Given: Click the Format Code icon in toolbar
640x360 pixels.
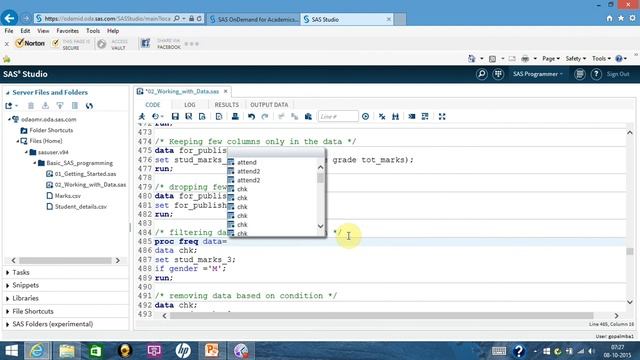Looking at the screenshot, I should coord(412,117).
